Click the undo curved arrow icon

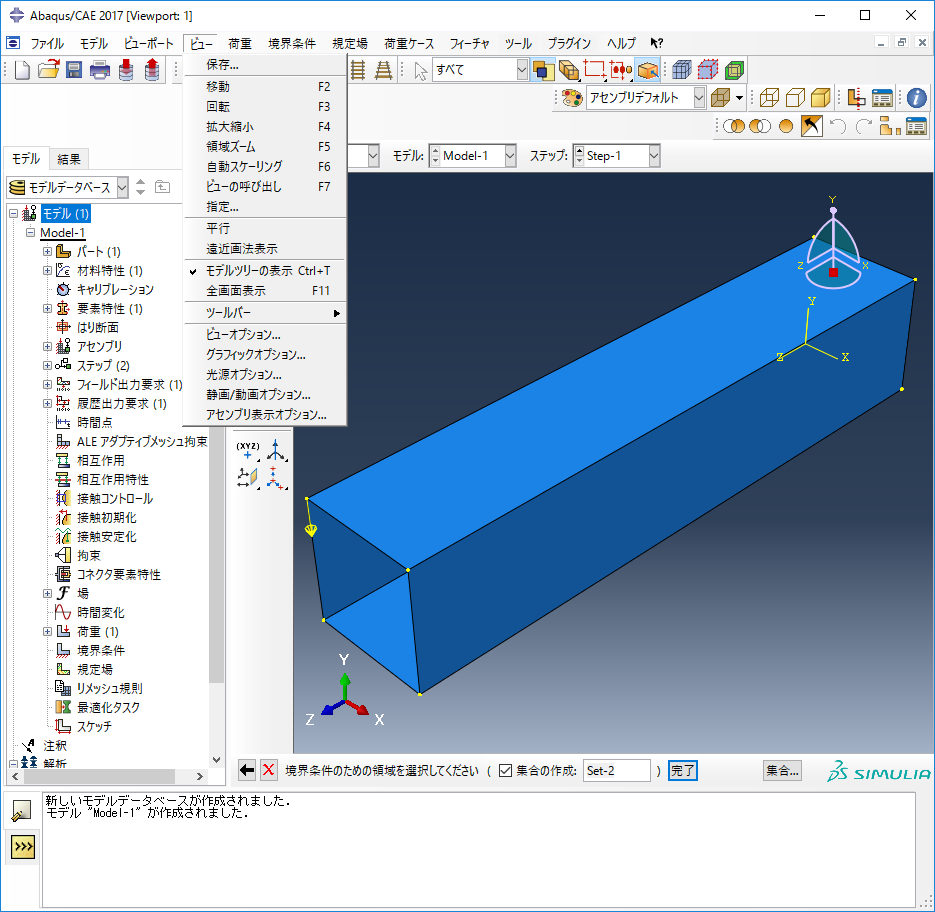838,126
